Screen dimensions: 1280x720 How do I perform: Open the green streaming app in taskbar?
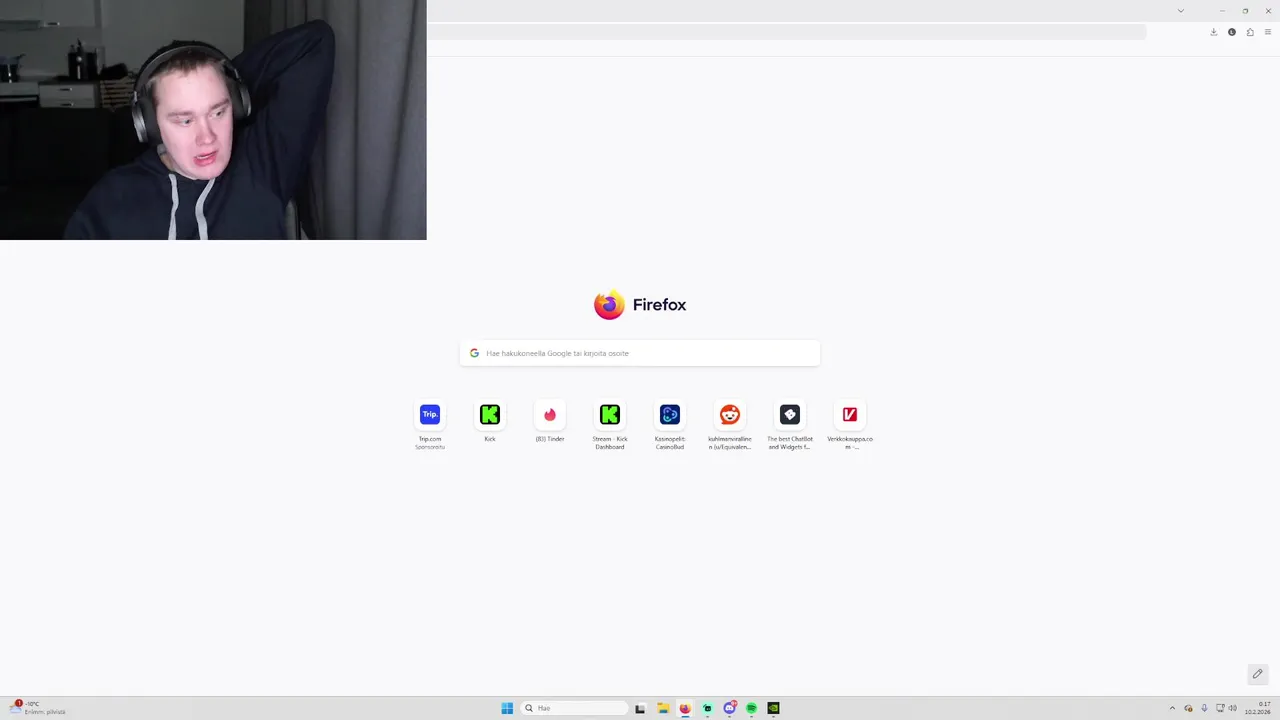pyautogui.click(x=707, y=708)
